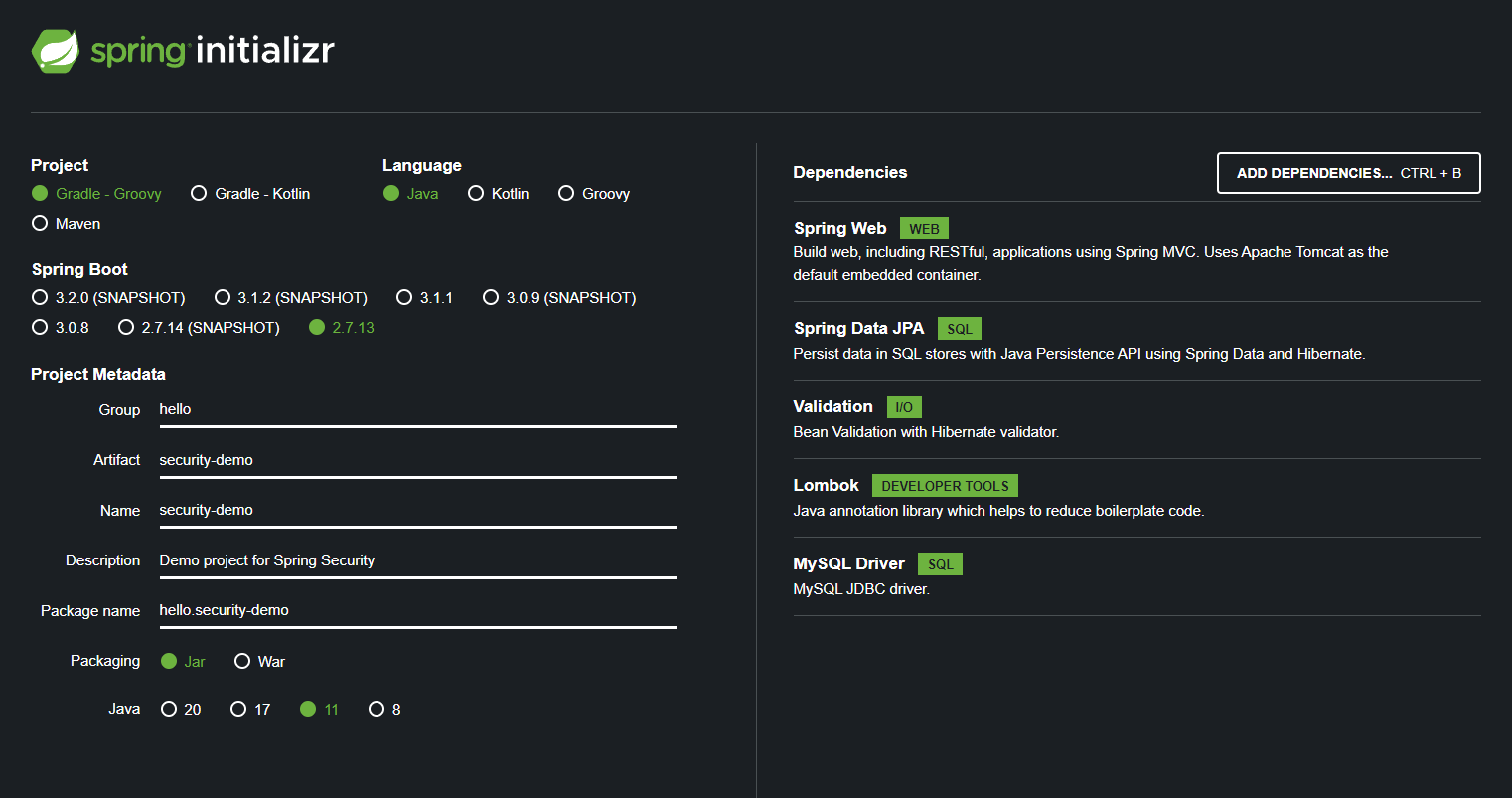
Task: Select Spring Boot 2.7.13
Action: click(x=342, y=328)
